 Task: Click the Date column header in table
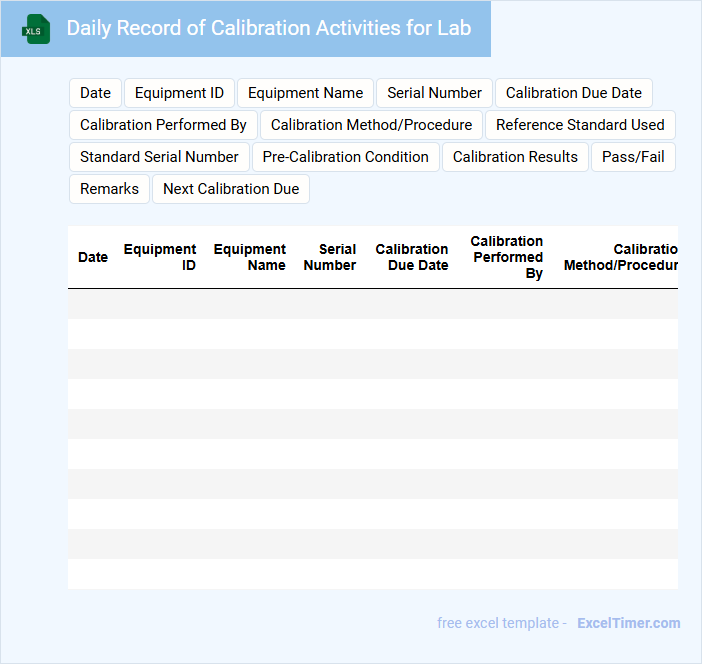coord(93,257)
